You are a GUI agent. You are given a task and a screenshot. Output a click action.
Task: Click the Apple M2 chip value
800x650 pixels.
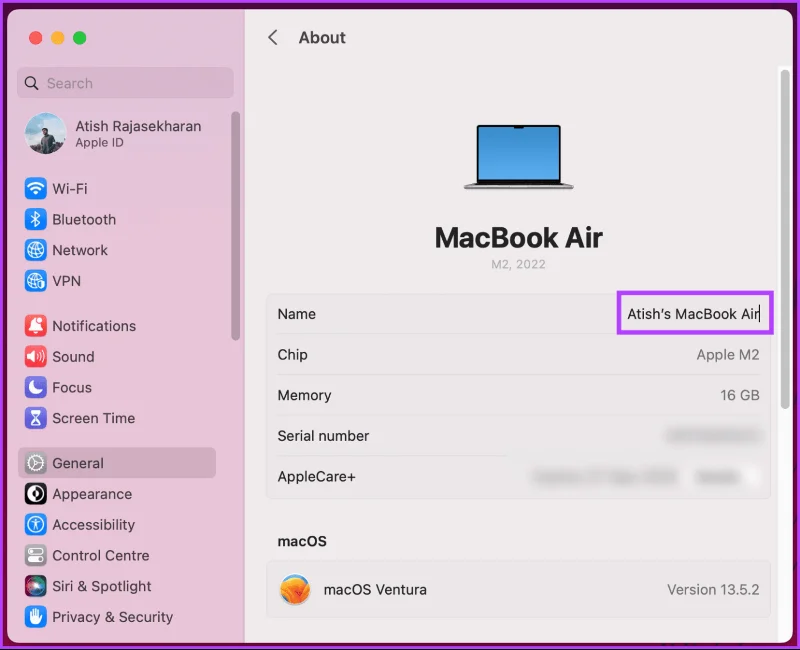coord(728,355)
